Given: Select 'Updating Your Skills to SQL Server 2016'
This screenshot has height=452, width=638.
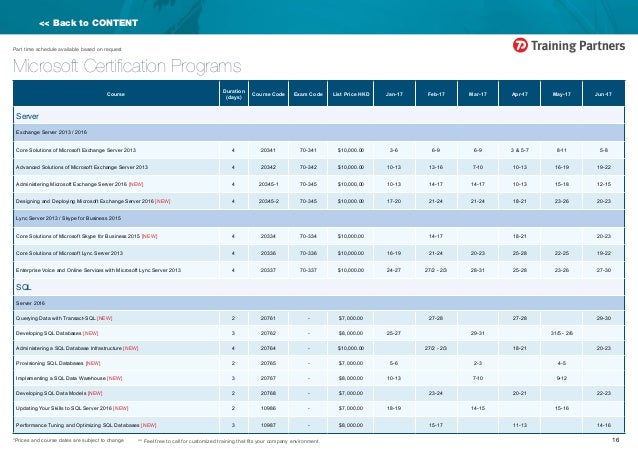Looking at the screenshot, I should pos(72,408).
